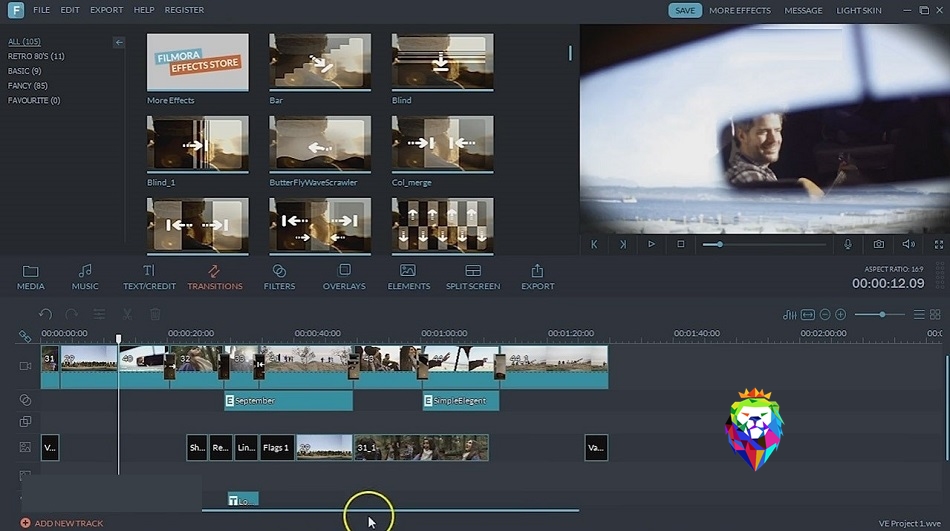Viewport: 950px width, 531px height.
Task: Adjust the timeline zoom slider
Action: [879, 315]
